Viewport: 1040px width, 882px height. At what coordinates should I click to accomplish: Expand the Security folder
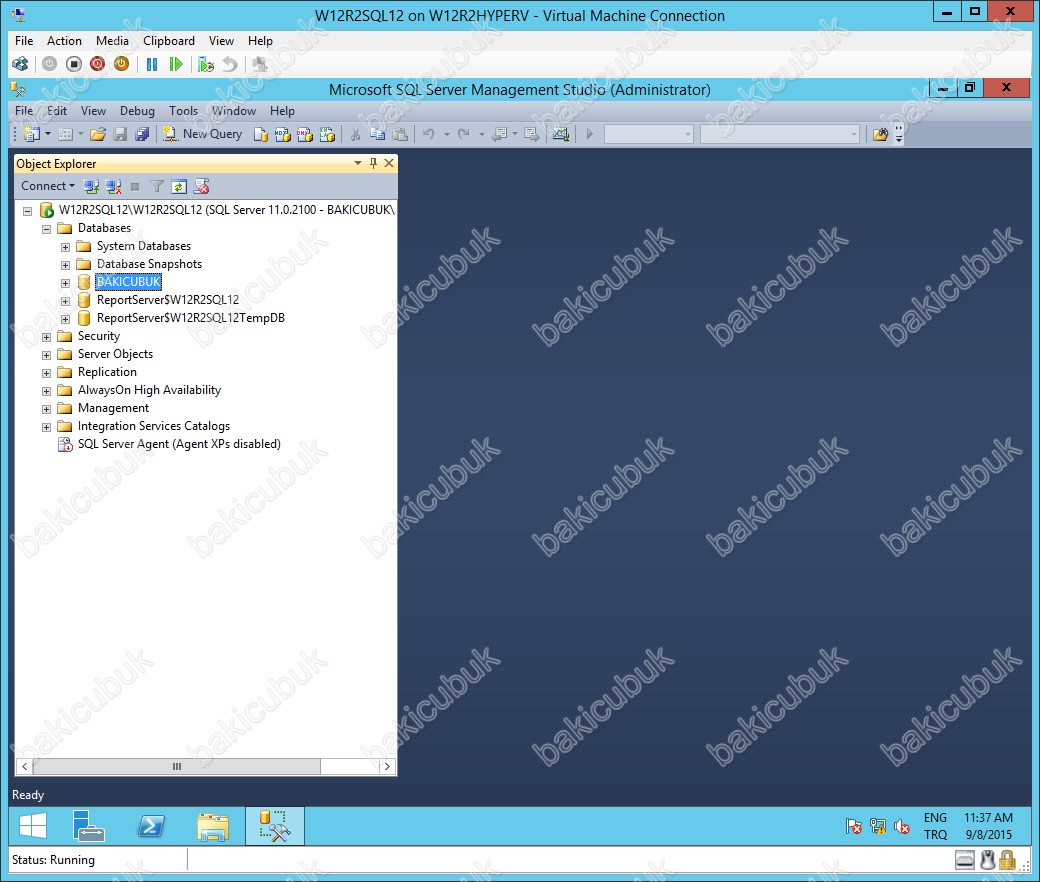(46, 337)
